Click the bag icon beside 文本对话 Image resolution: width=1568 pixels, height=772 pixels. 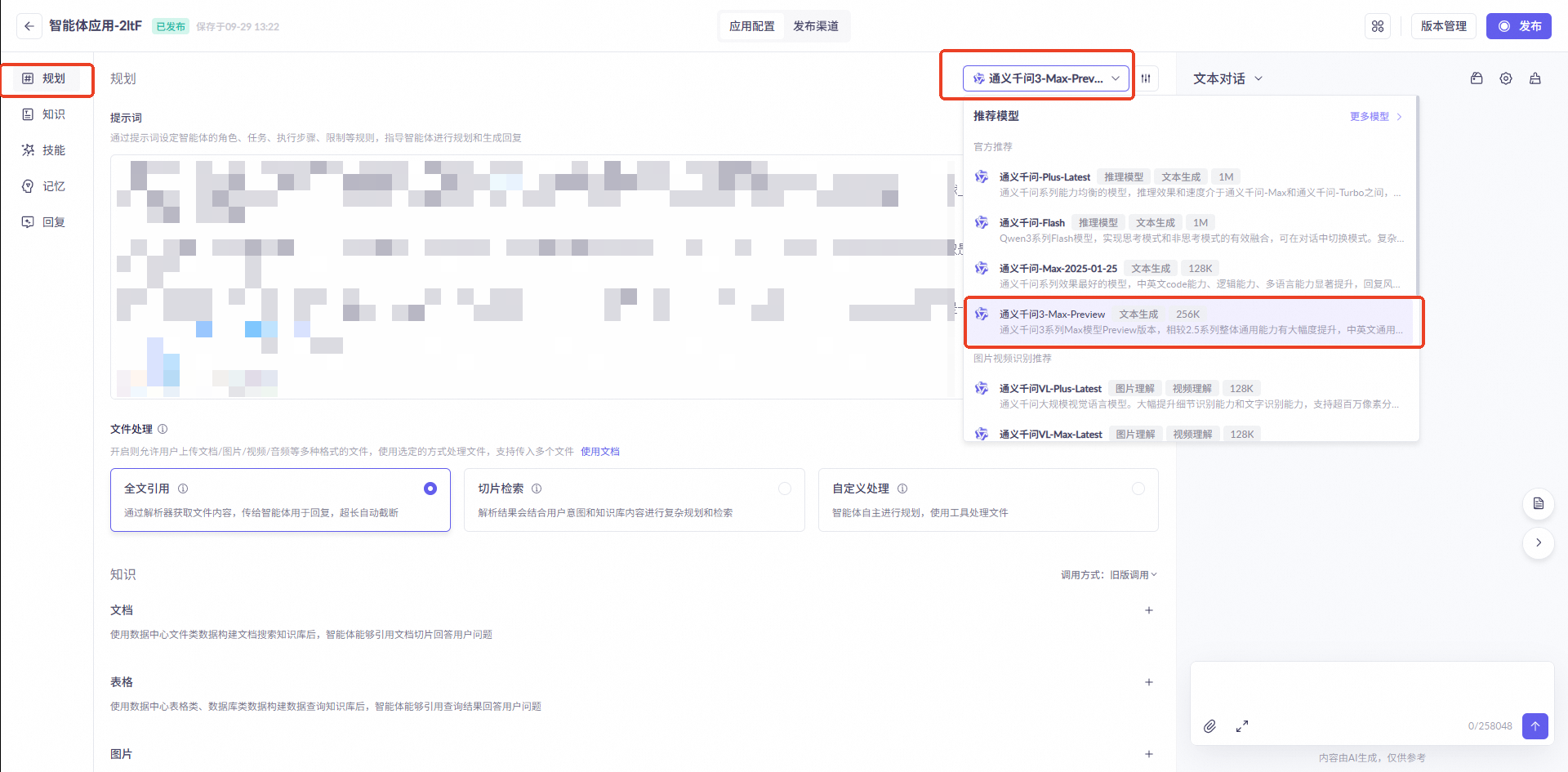click(x=1477, y=78)
